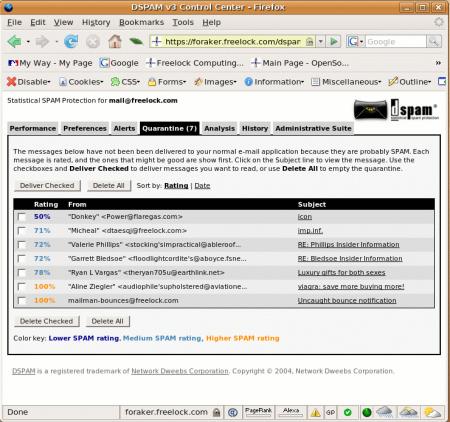Image resolution: width=450 pixels, height=422 pixels.
Task: Check the box for Valerie Phillips message
Action: (22, 245)
